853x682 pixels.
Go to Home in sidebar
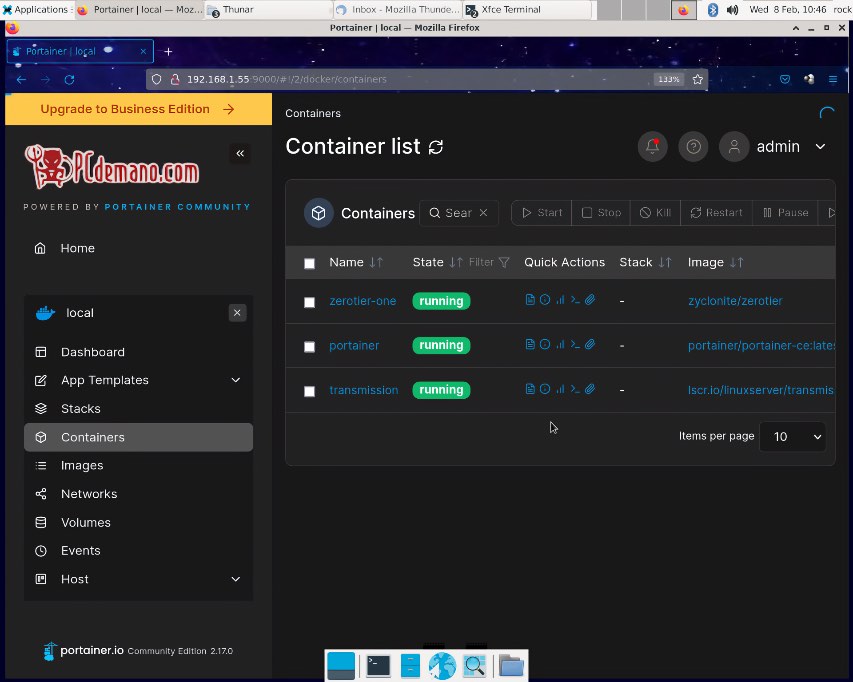(x=139, y=249)
